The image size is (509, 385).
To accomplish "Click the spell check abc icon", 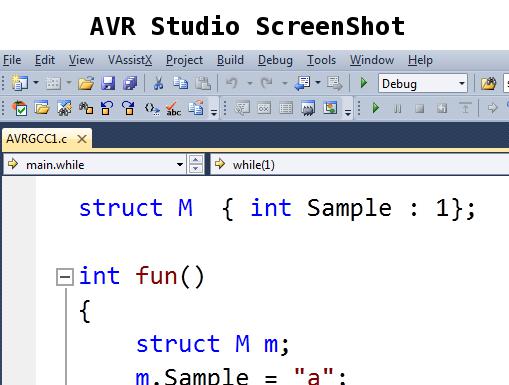I will (x=173, y=108).
